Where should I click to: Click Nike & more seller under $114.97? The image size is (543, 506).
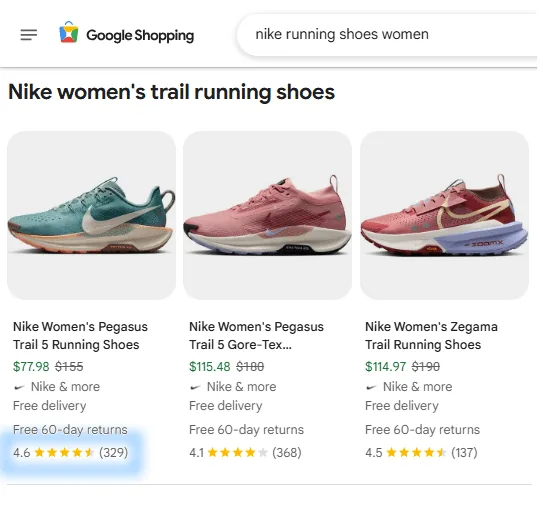418,387
